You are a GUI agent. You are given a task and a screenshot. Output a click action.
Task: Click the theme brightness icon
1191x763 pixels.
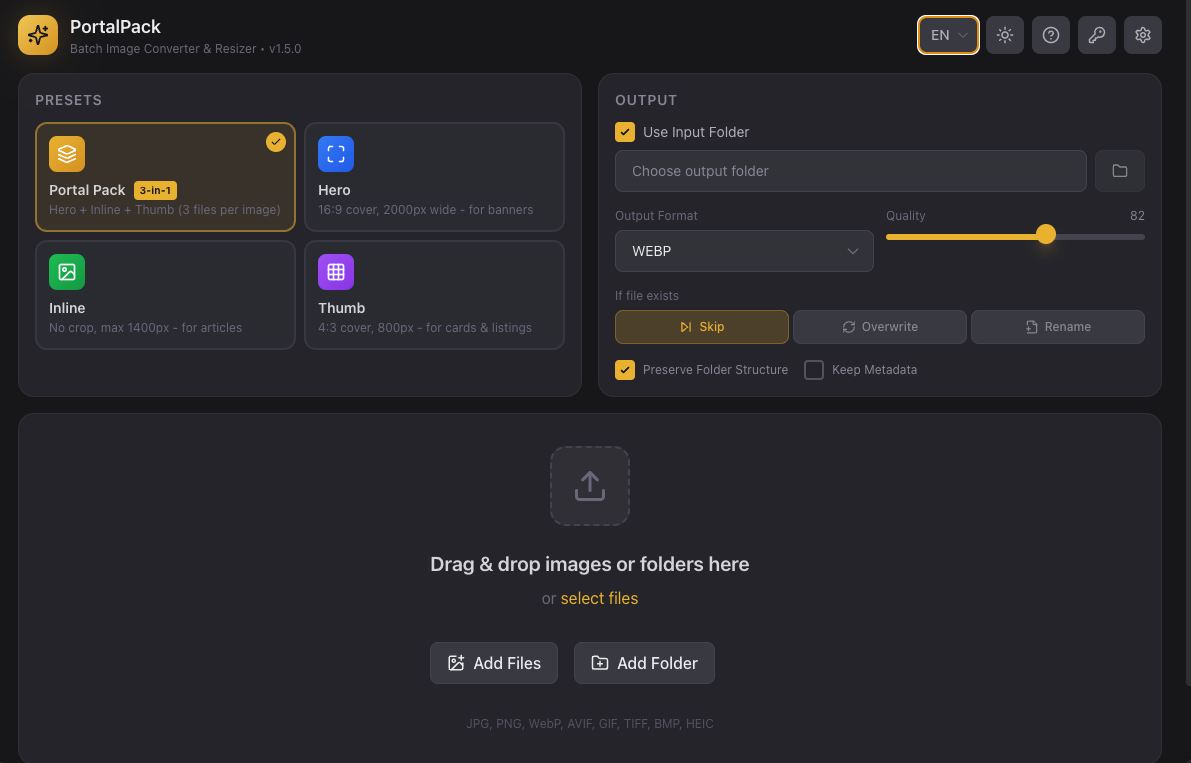[1004, 35]
